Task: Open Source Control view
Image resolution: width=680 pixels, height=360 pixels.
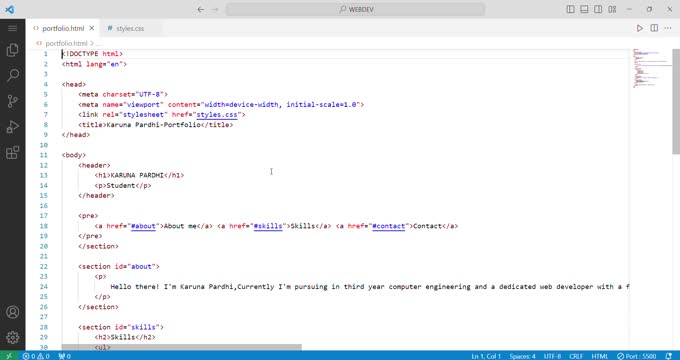Action: 13,101
